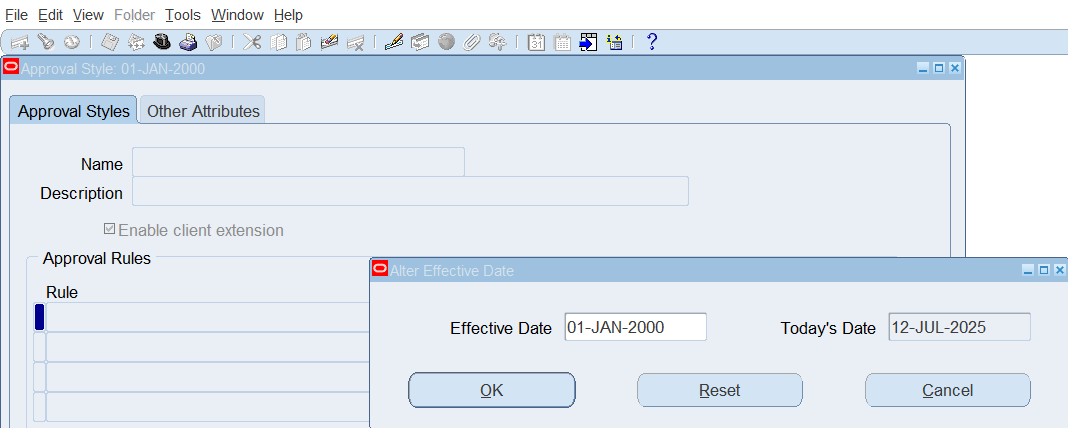This screenshot has width=1068, height=428.
Task: Click the calendar Alter Effective Date icon
Action: coord(536,42)
